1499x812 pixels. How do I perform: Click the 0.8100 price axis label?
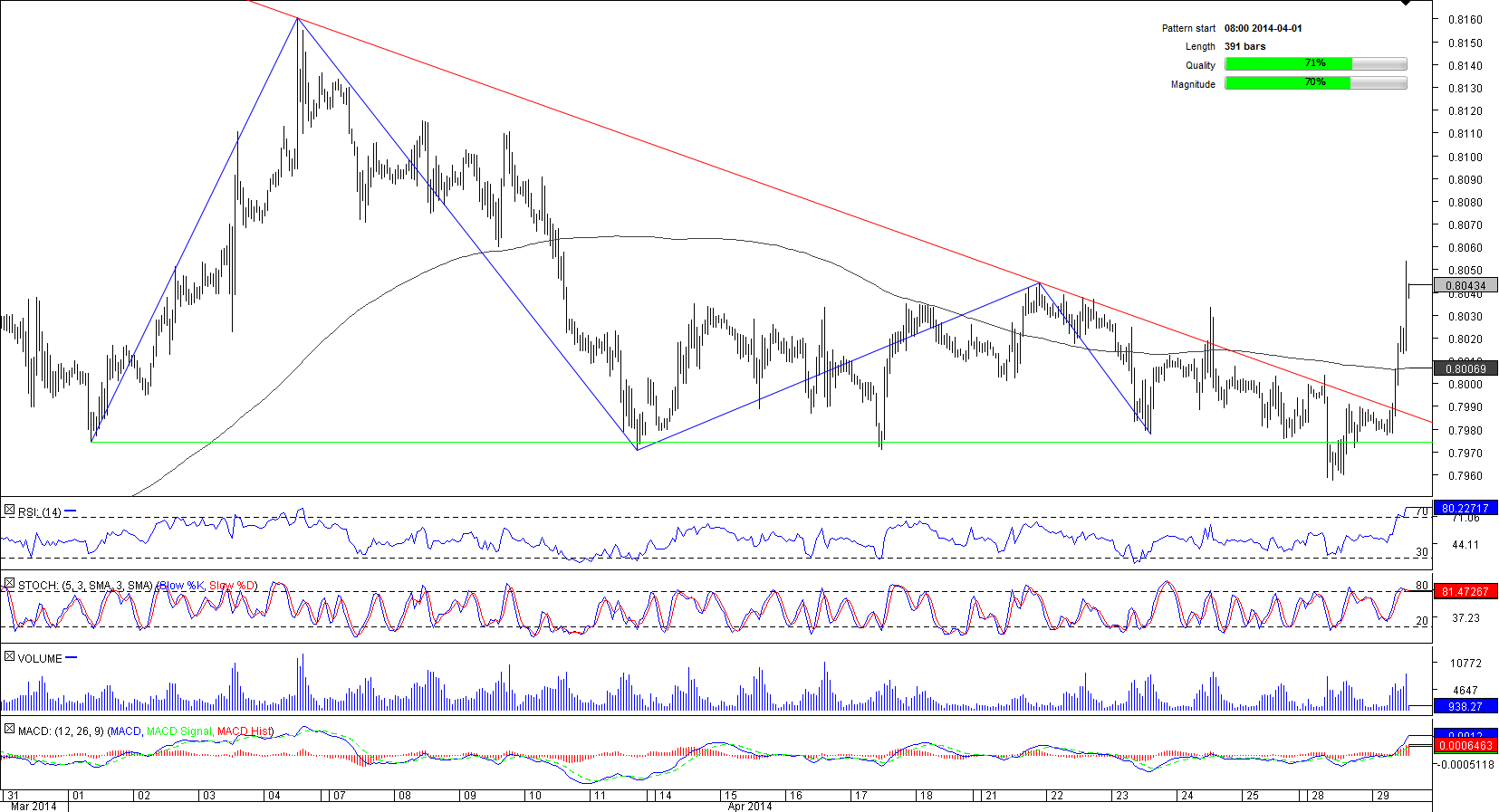(x=1465, y=157)
